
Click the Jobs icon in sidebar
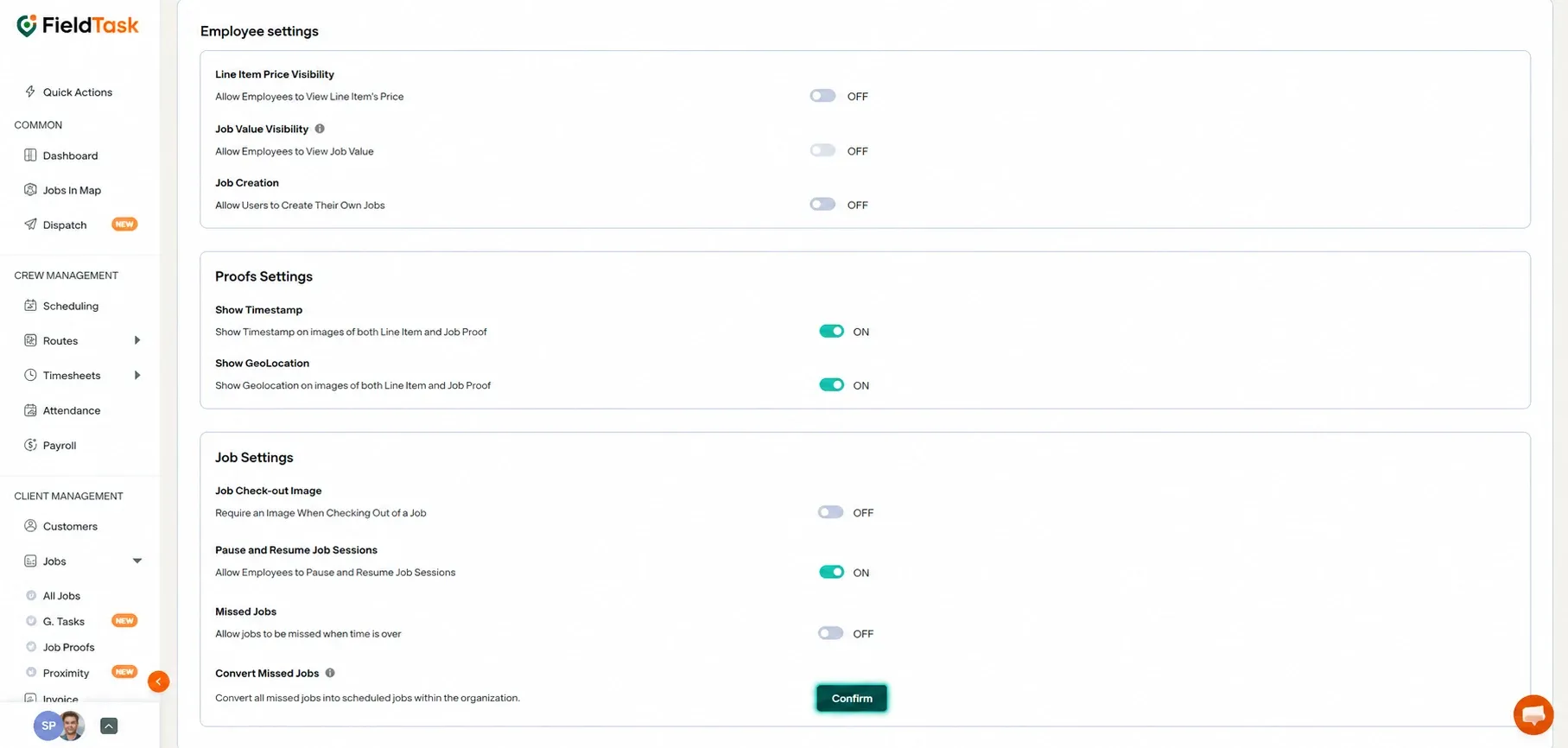(x=30, y=561)
